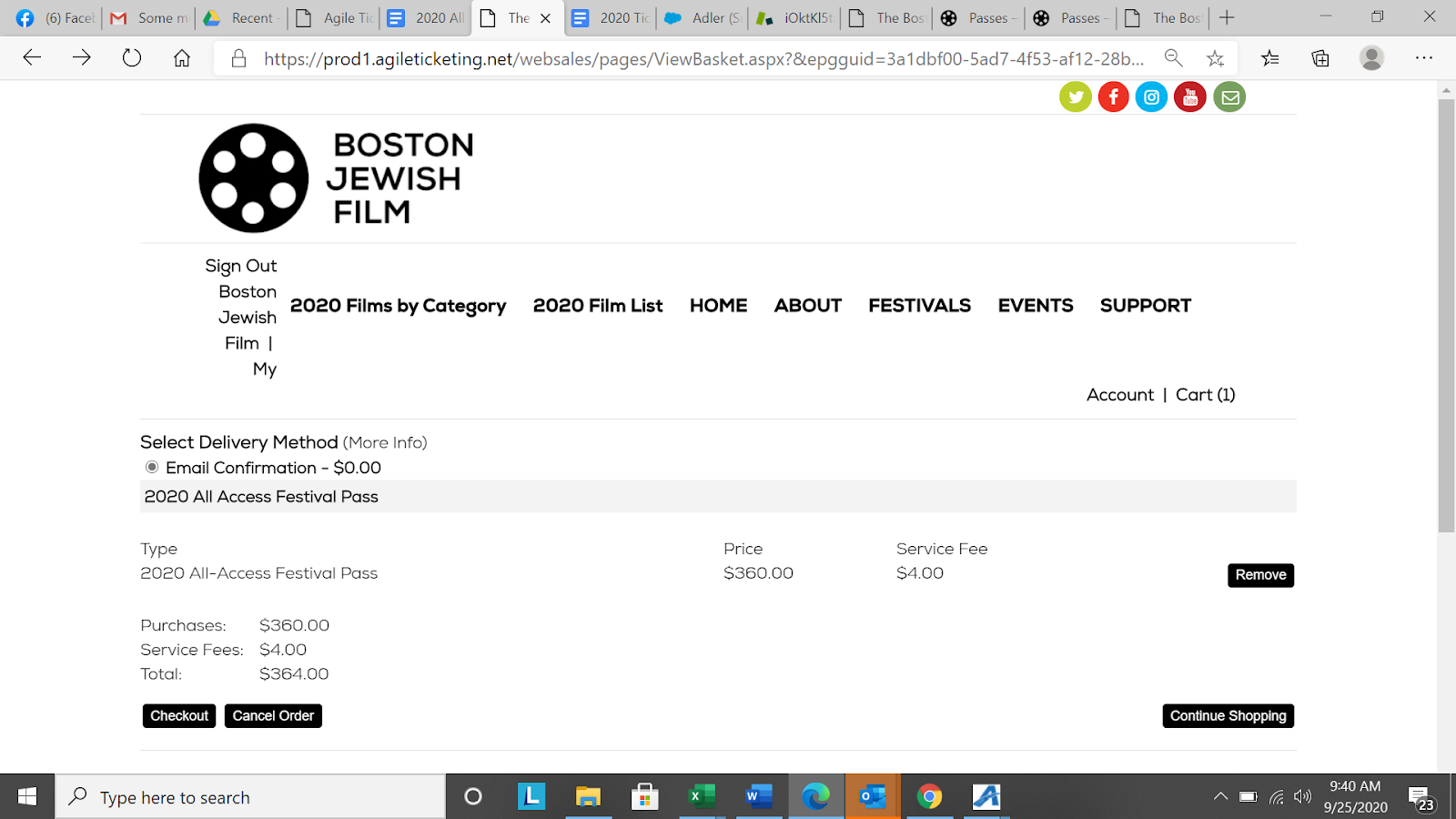Open the Wi-Fi network tray icon

click(1277, 797)
